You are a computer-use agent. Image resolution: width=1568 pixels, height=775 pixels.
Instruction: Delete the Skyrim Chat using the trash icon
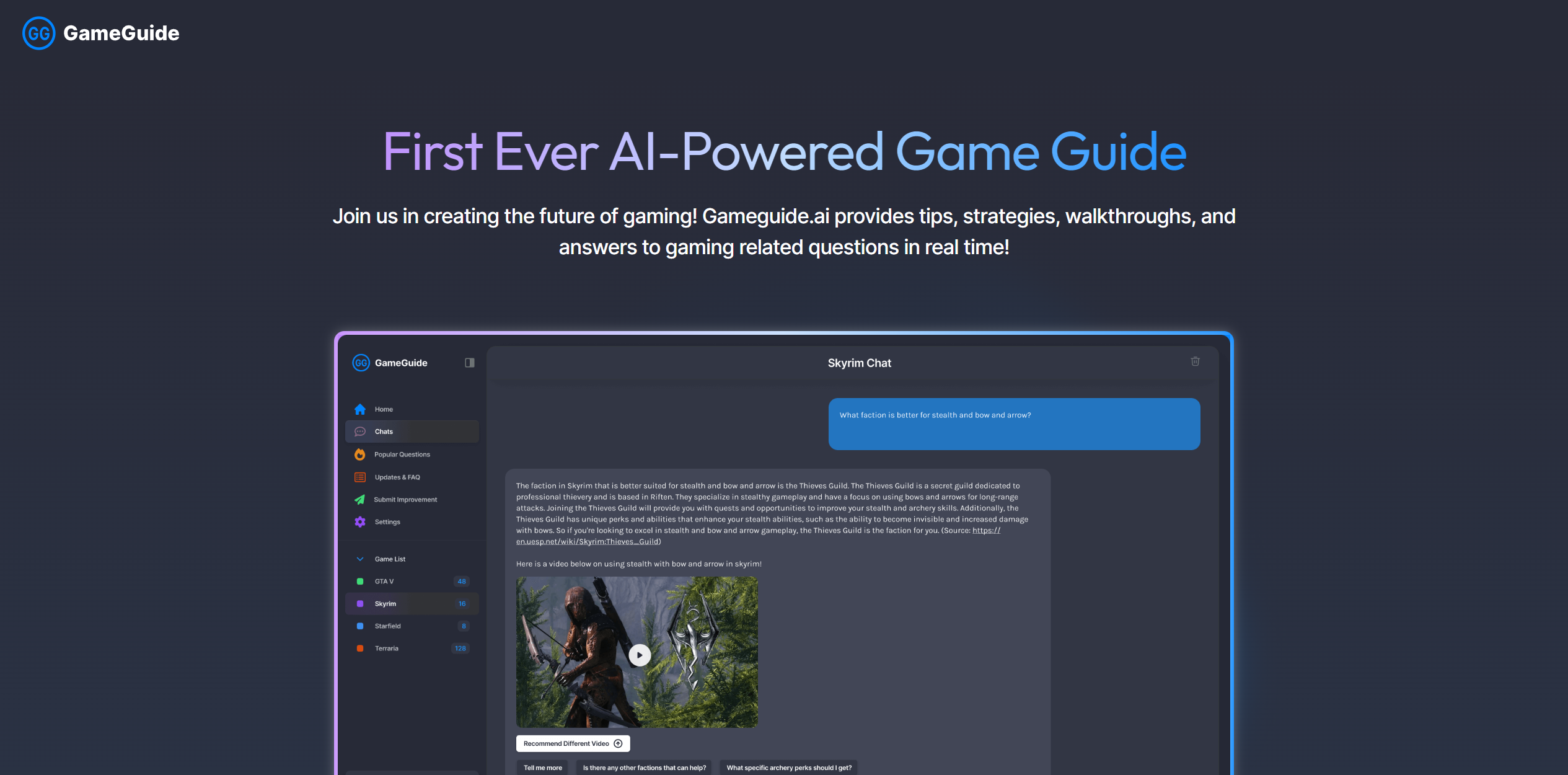point(1196,361)
